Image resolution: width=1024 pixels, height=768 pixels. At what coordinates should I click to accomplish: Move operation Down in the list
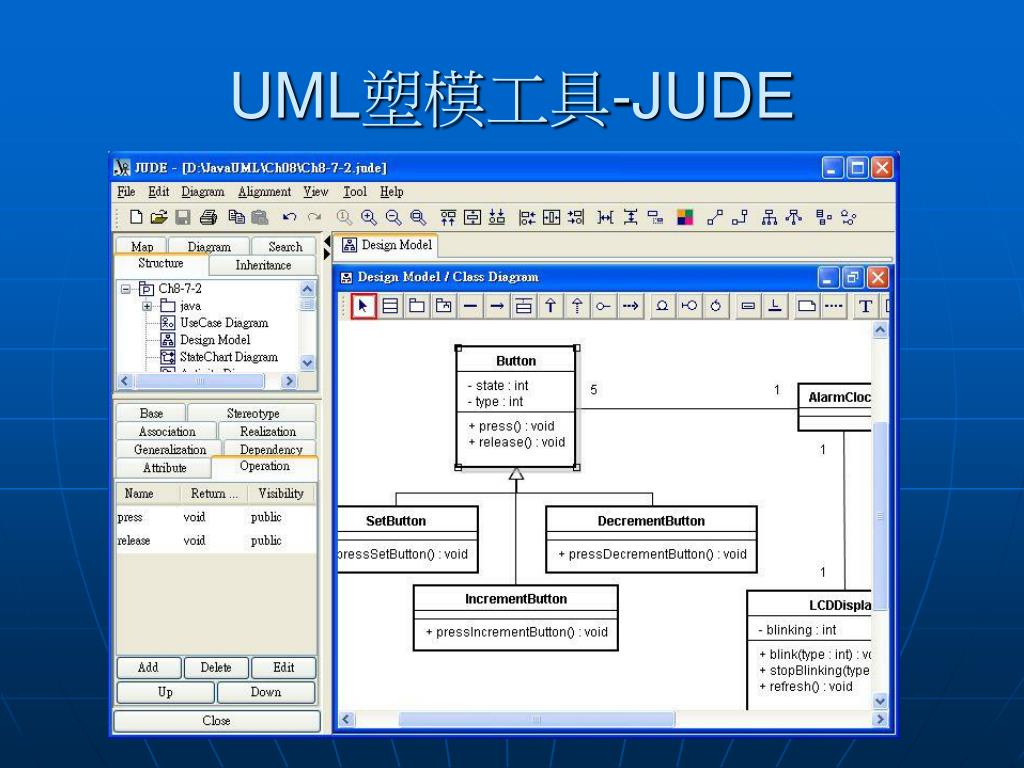point(266,692)
